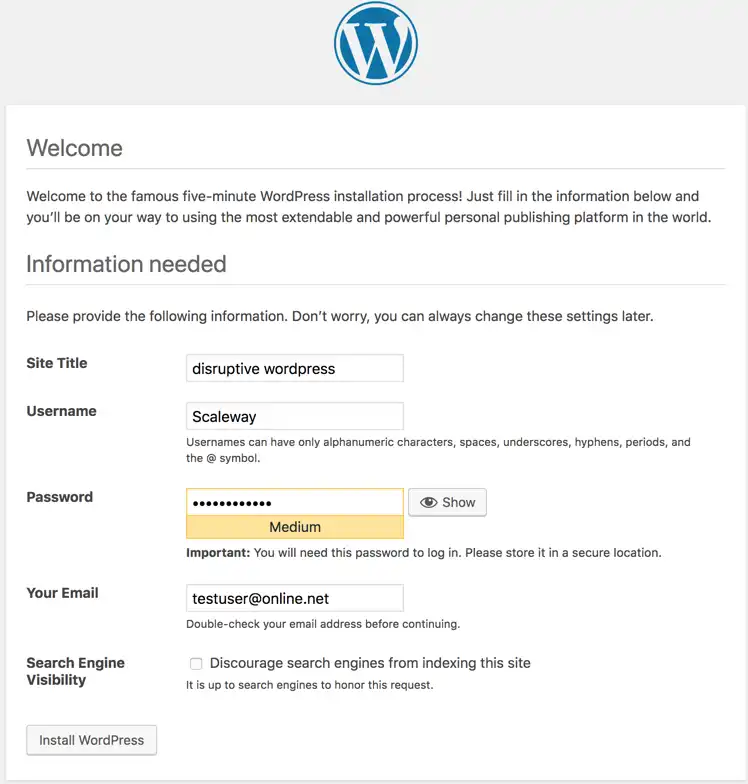Click the Search Engine Visibility label
This screenshot has width=748, height=784.
pyautogui.click(x=75, y=672)
